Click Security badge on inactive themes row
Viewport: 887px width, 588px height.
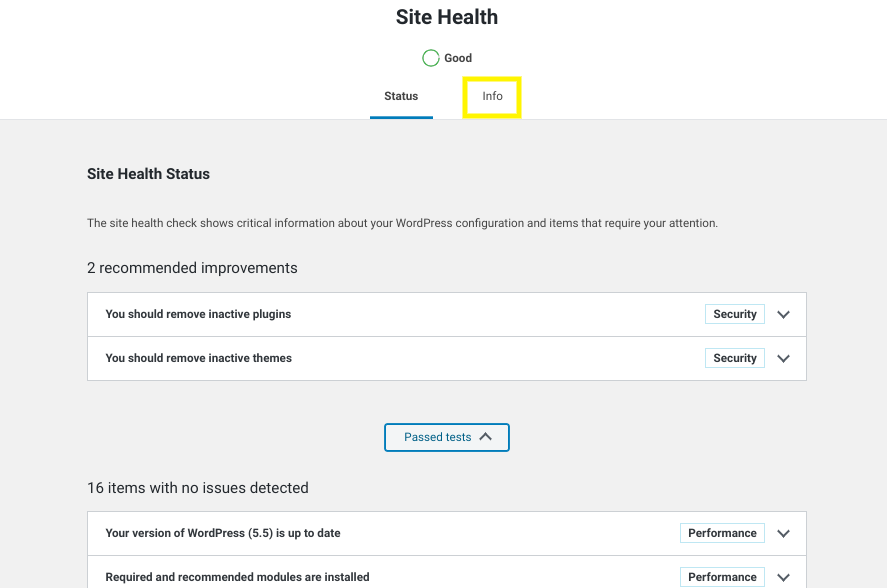735,358
